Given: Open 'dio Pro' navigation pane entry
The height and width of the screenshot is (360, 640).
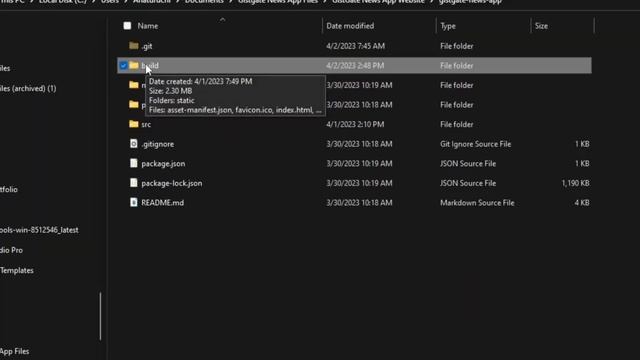Looking at the screenshot, I should pyautogui.click(x=11, y=250).
